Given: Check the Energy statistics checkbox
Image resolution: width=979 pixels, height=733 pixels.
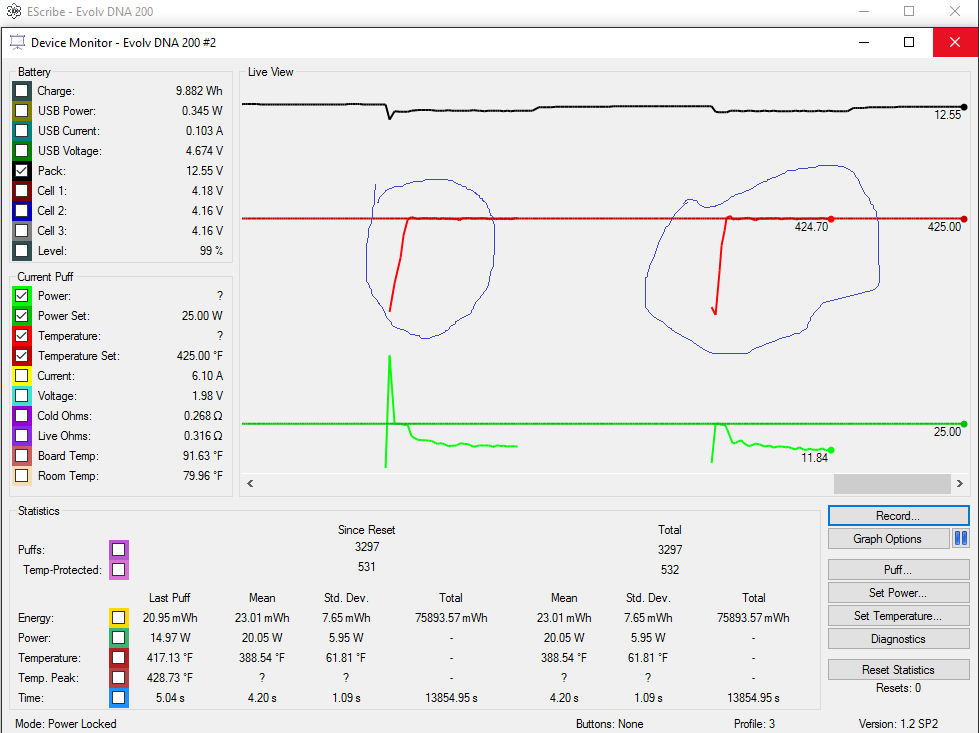Looking at the screenshot, I should click(119, 617).
